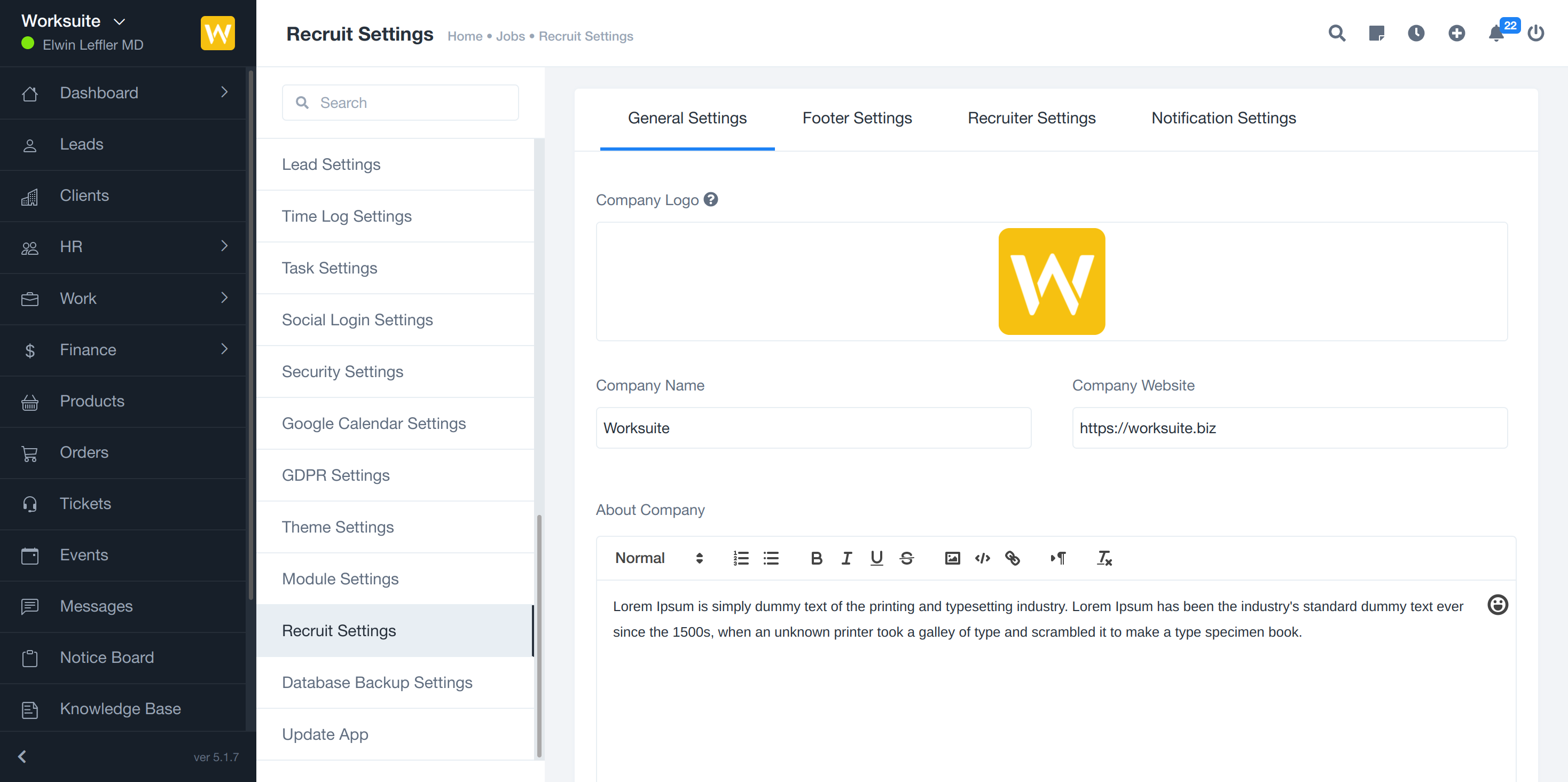Toggle italic text formatting
This screenshot has width=1568, height=782.
pyautogui.click(x=846, y=558)
